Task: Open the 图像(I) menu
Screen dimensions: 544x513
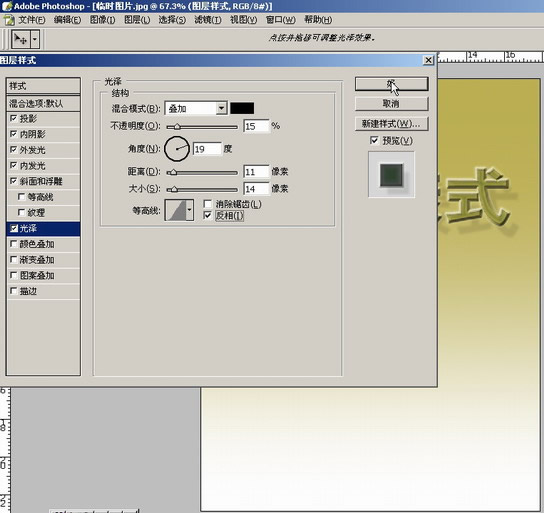Action: [102, 20]
